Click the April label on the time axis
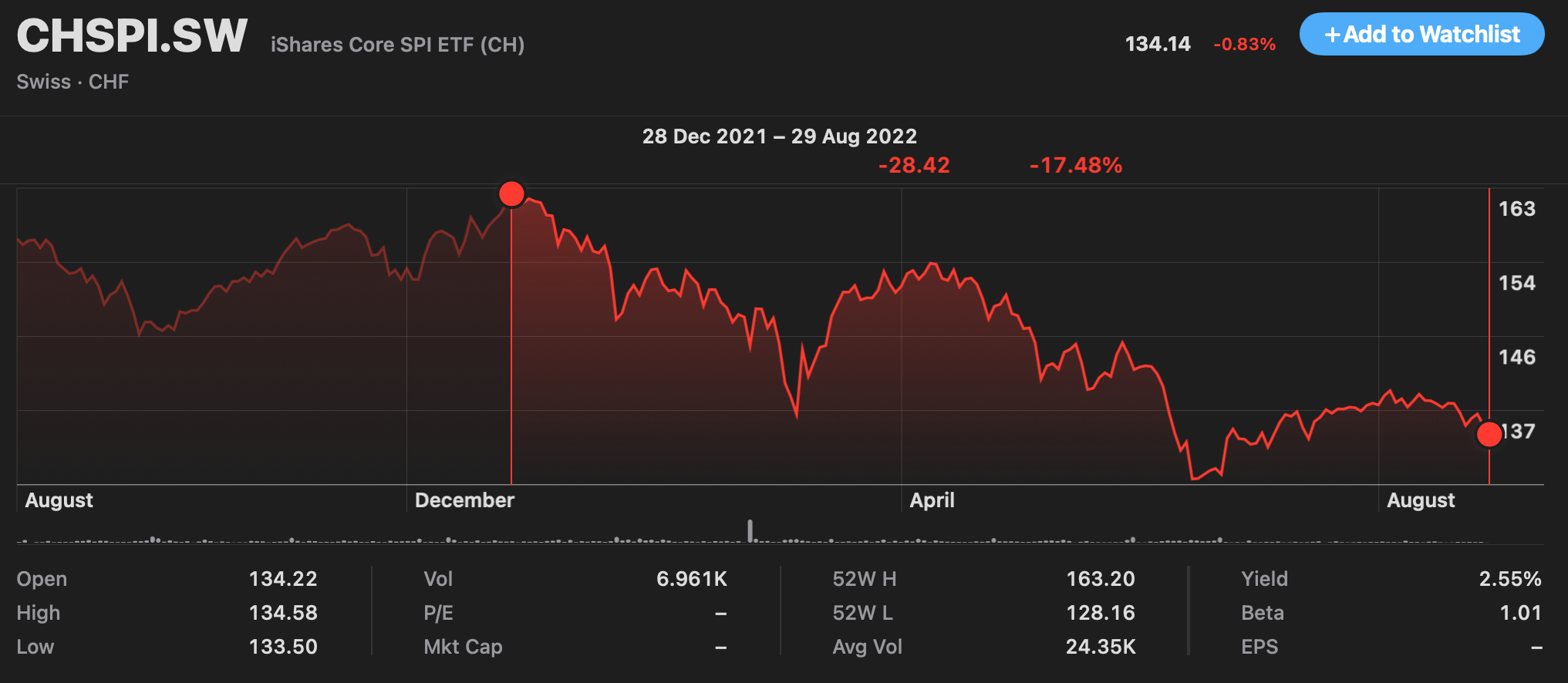Screen dimensions: 1568x683 (932, 500)
